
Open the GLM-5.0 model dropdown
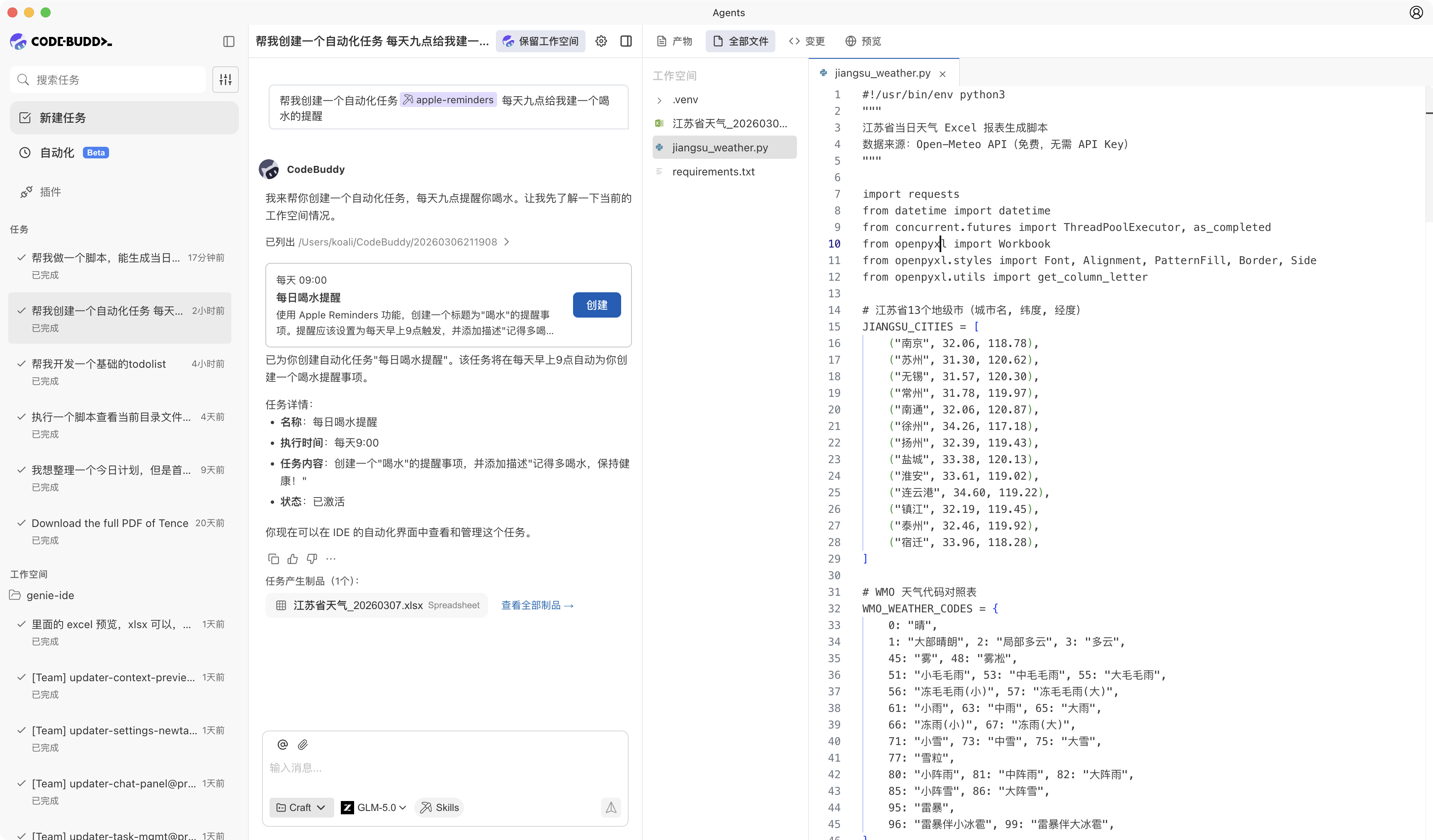pos(374,808)
